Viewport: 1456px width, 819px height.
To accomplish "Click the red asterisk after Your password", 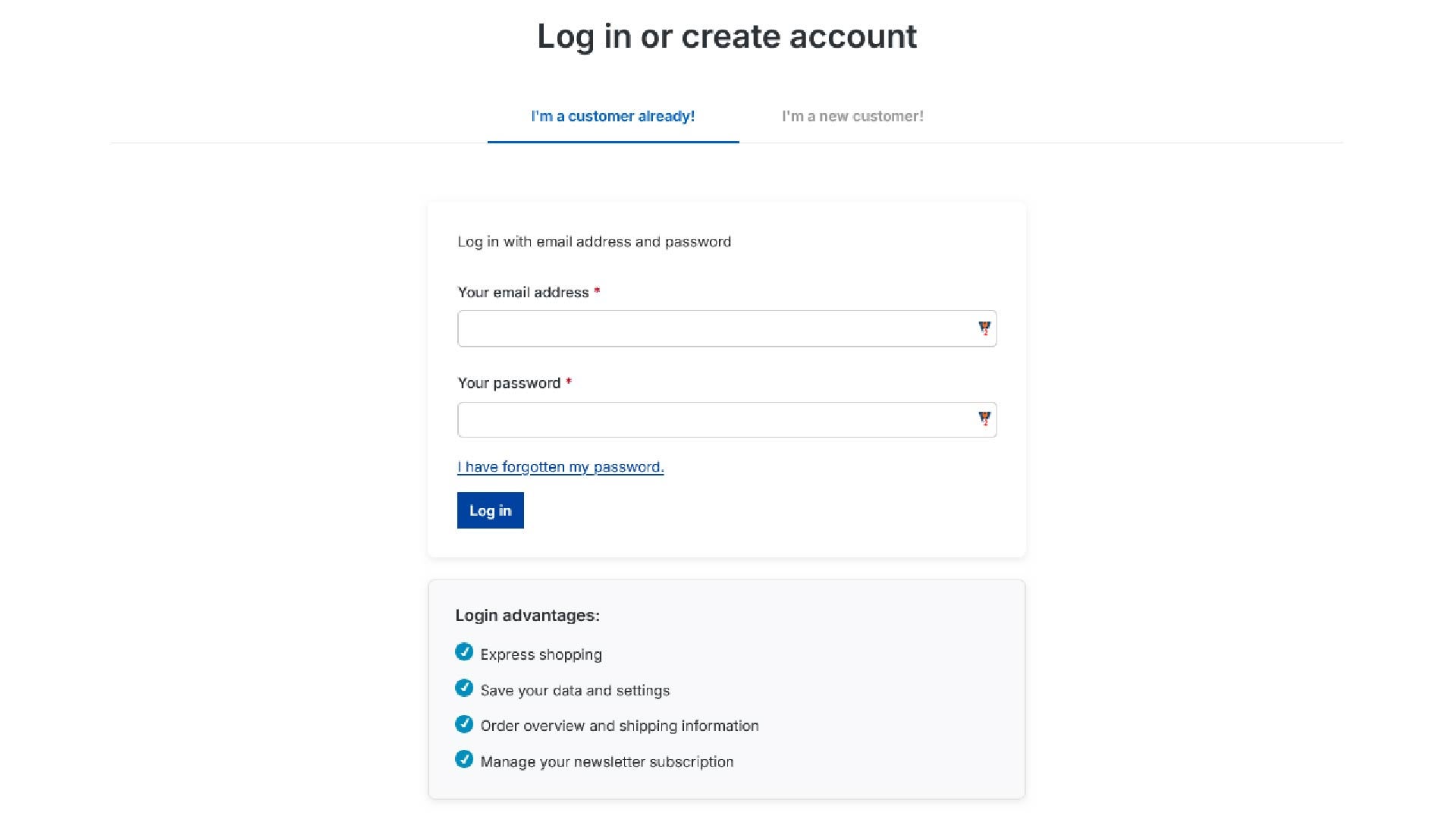I will pyautogui.click(x=569, y=382).
